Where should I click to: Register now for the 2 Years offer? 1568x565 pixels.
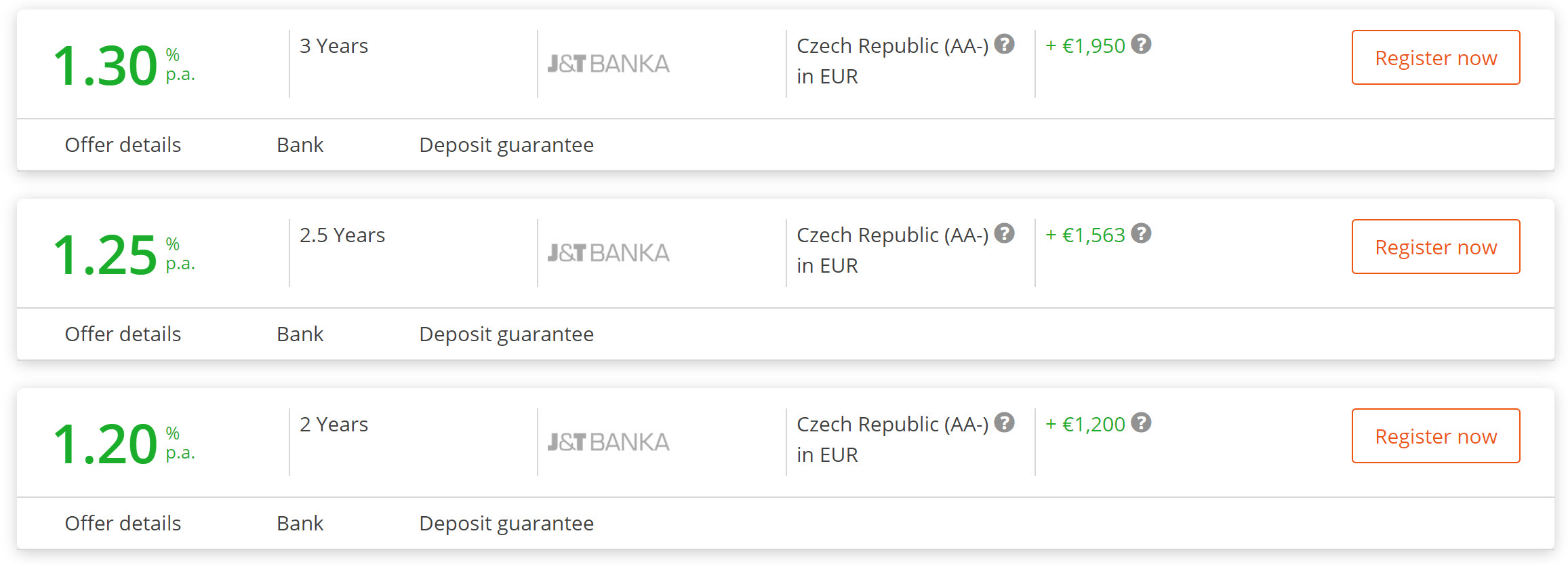tap(1436, 436)
